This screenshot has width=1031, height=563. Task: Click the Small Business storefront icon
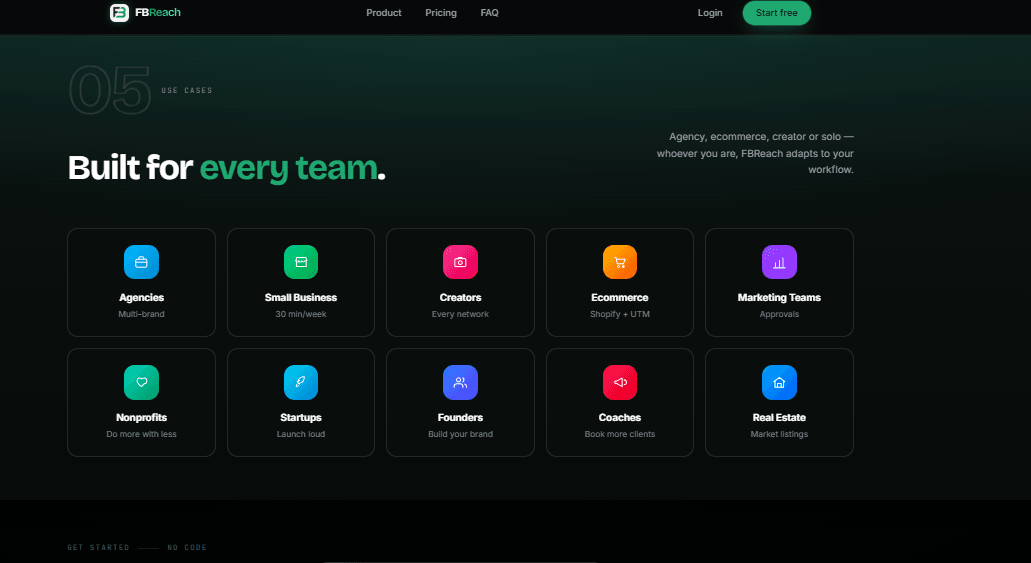click(301, 262)
